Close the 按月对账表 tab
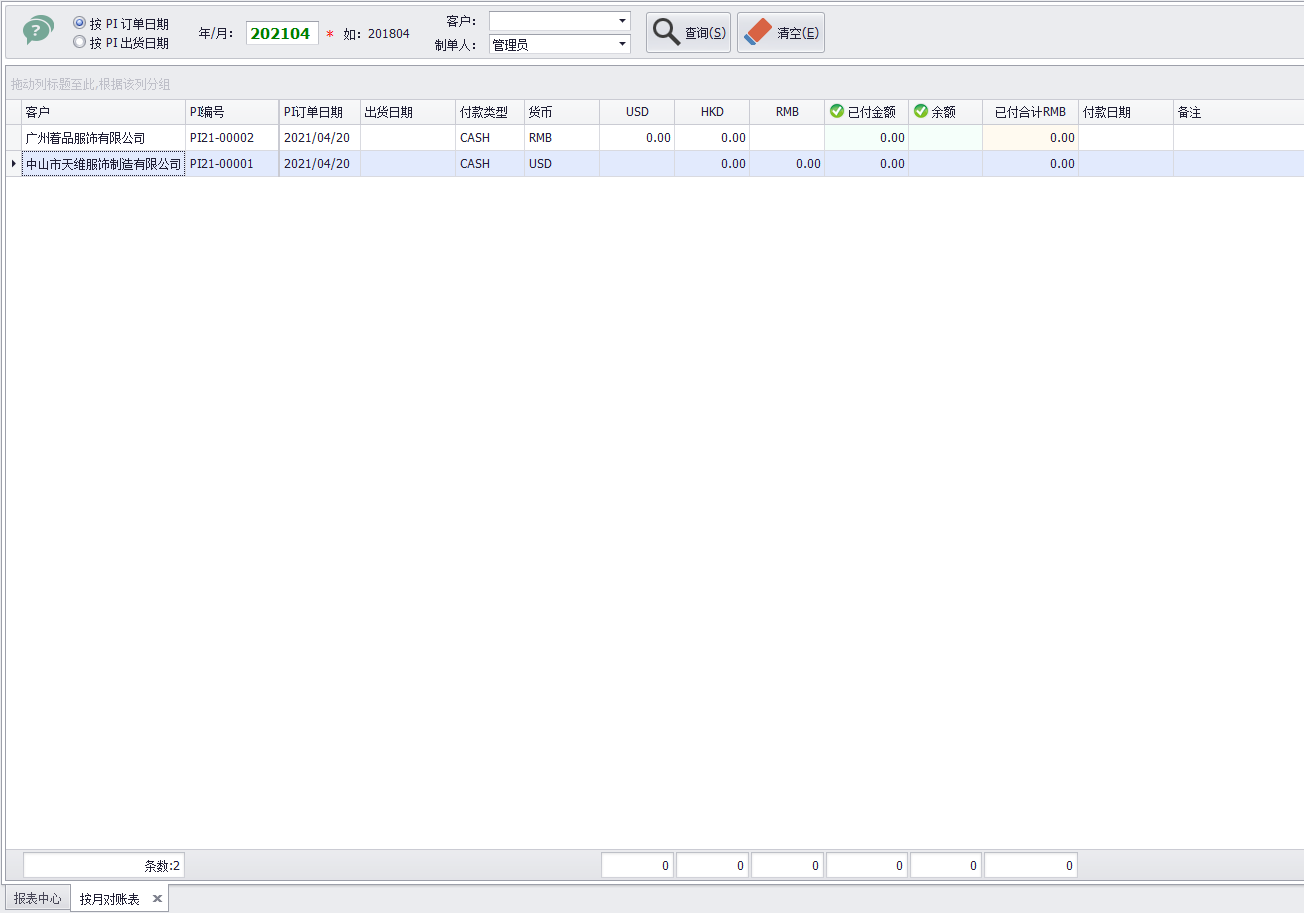 [x=157, y=898]
